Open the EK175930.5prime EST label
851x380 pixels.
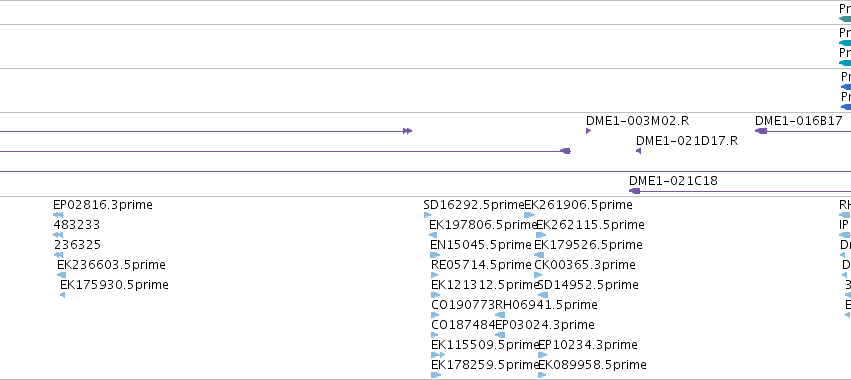[114, 285]
